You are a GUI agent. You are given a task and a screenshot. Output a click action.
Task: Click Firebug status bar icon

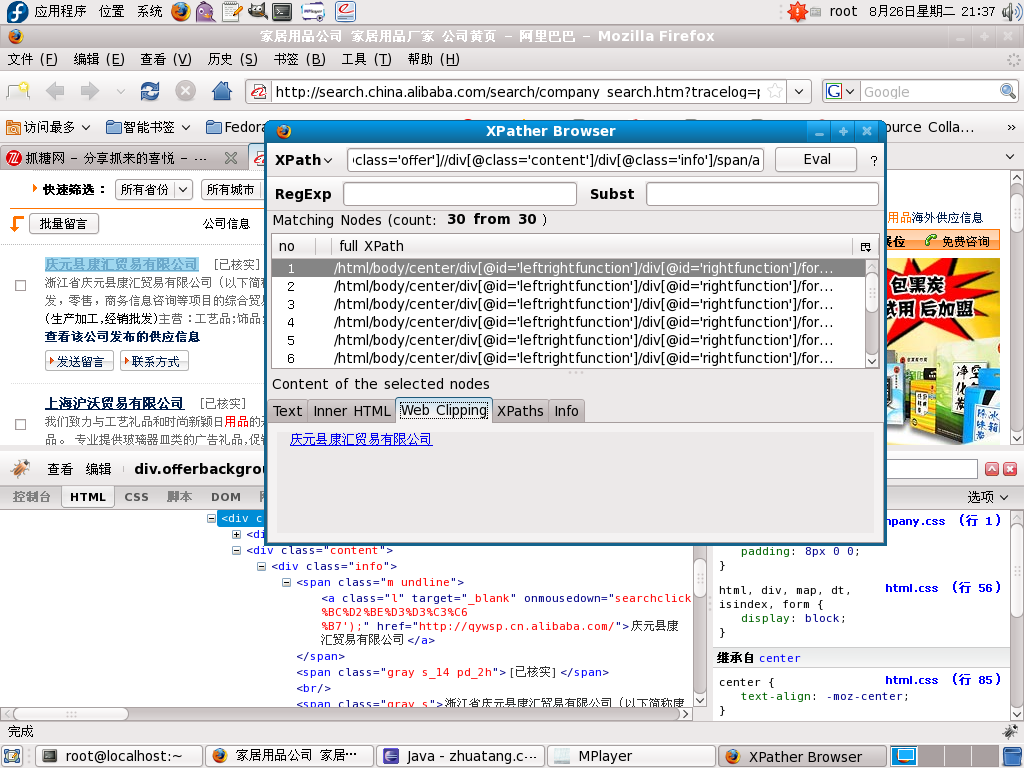pos(1010,731)
